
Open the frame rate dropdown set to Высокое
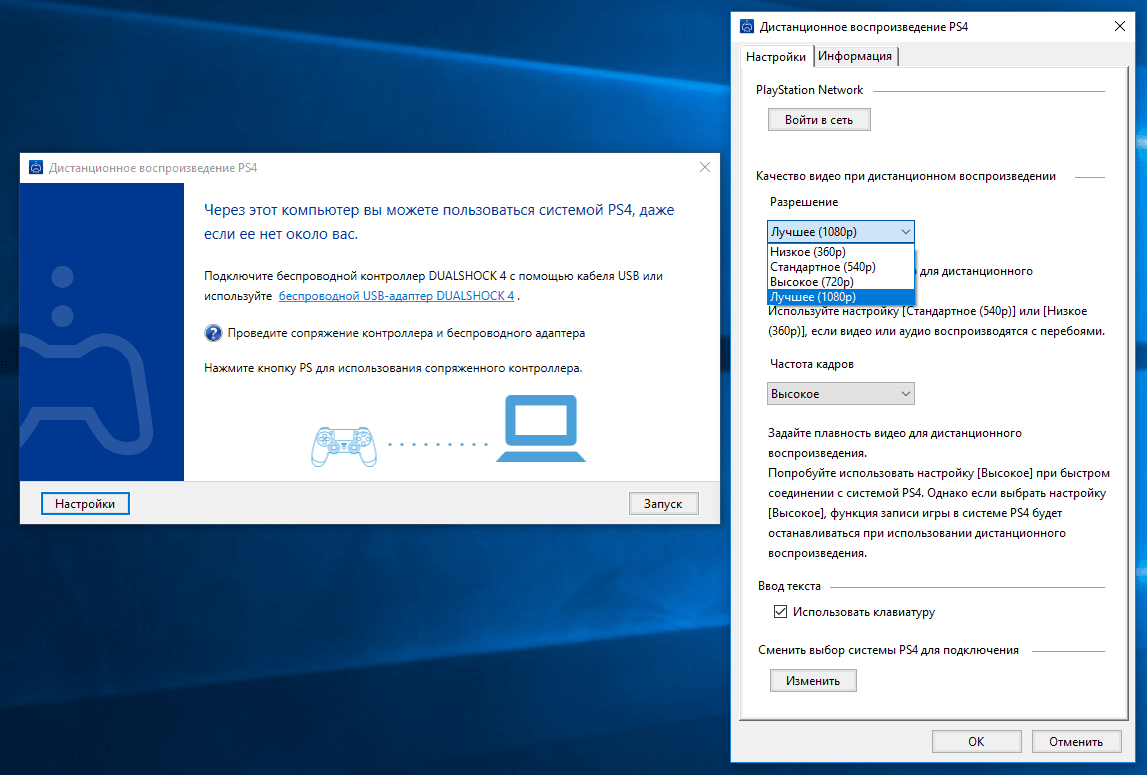tap(840, 394)
